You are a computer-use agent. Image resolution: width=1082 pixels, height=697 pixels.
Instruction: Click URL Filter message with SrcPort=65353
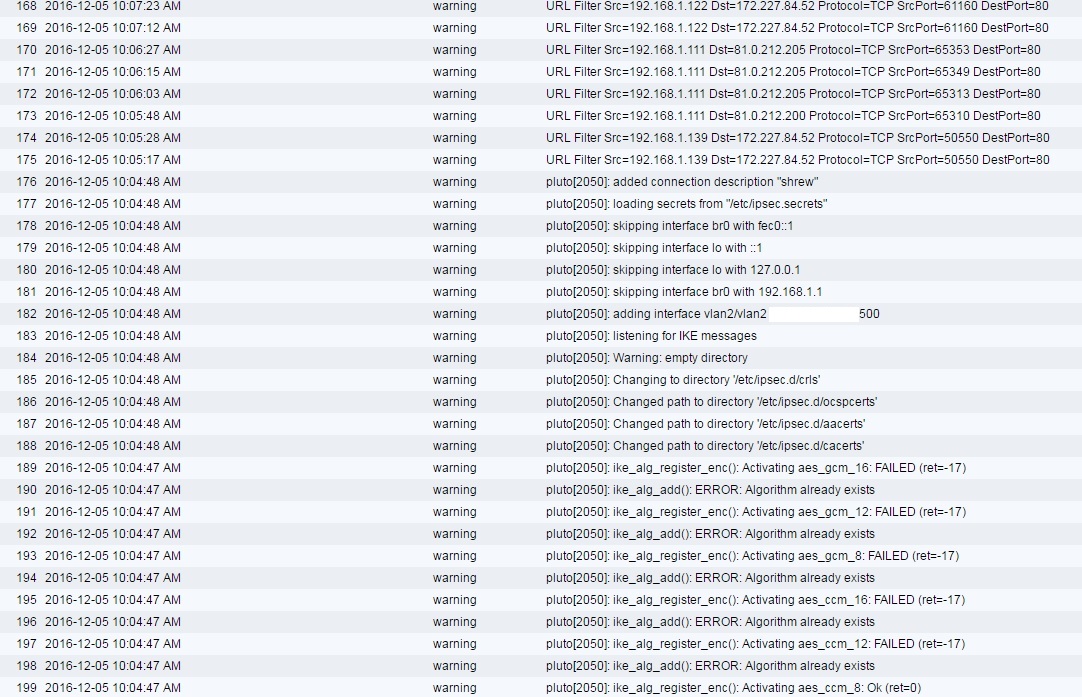click(793, 50)
